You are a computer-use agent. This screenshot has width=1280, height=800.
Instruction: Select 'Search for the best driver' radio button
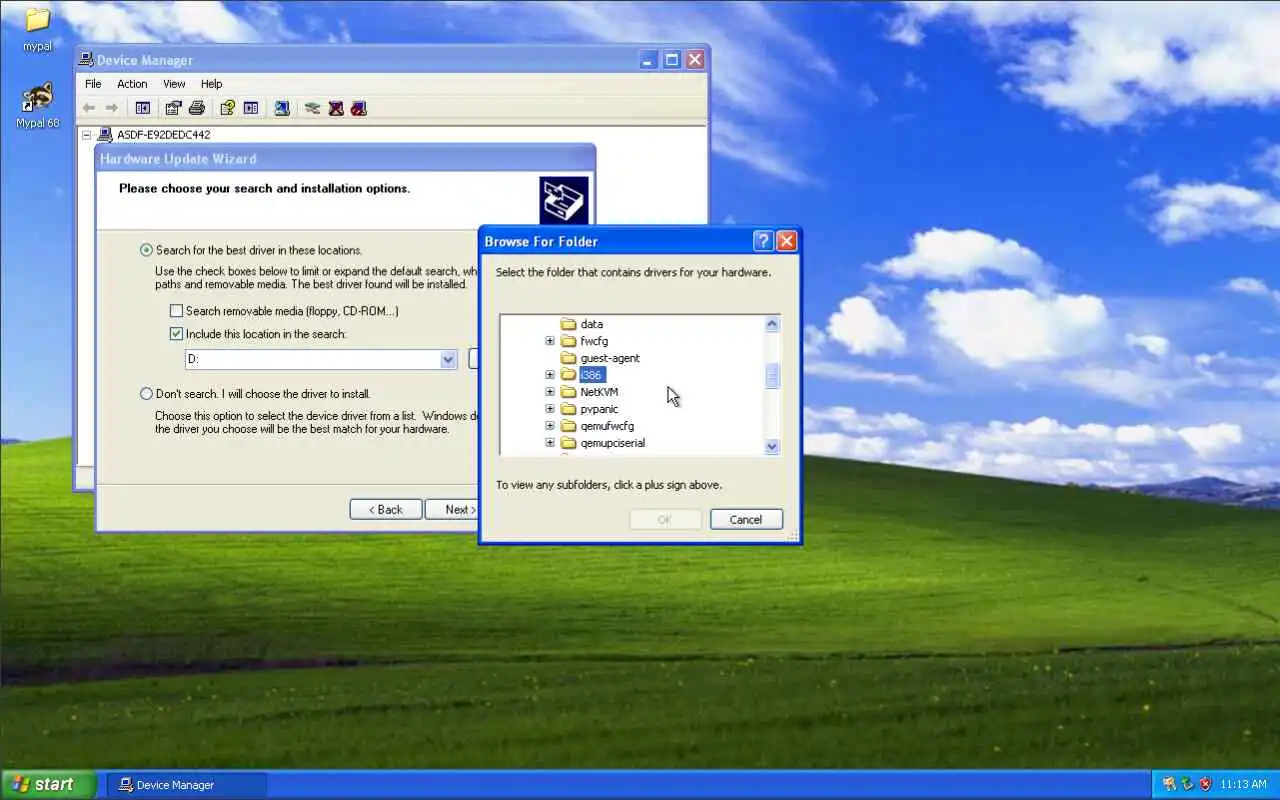pos(146,250)
